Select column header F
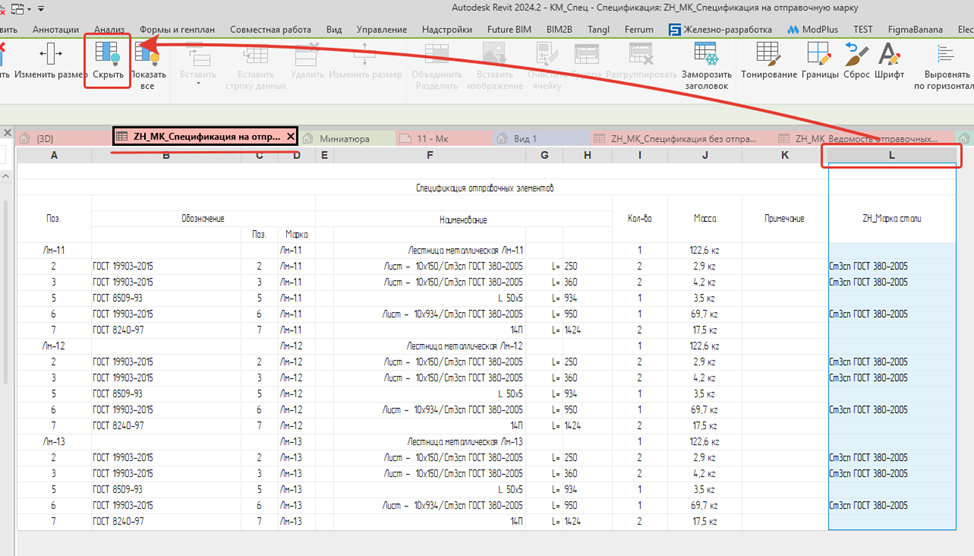Viewport: 974px width, 556px height. 430,155
